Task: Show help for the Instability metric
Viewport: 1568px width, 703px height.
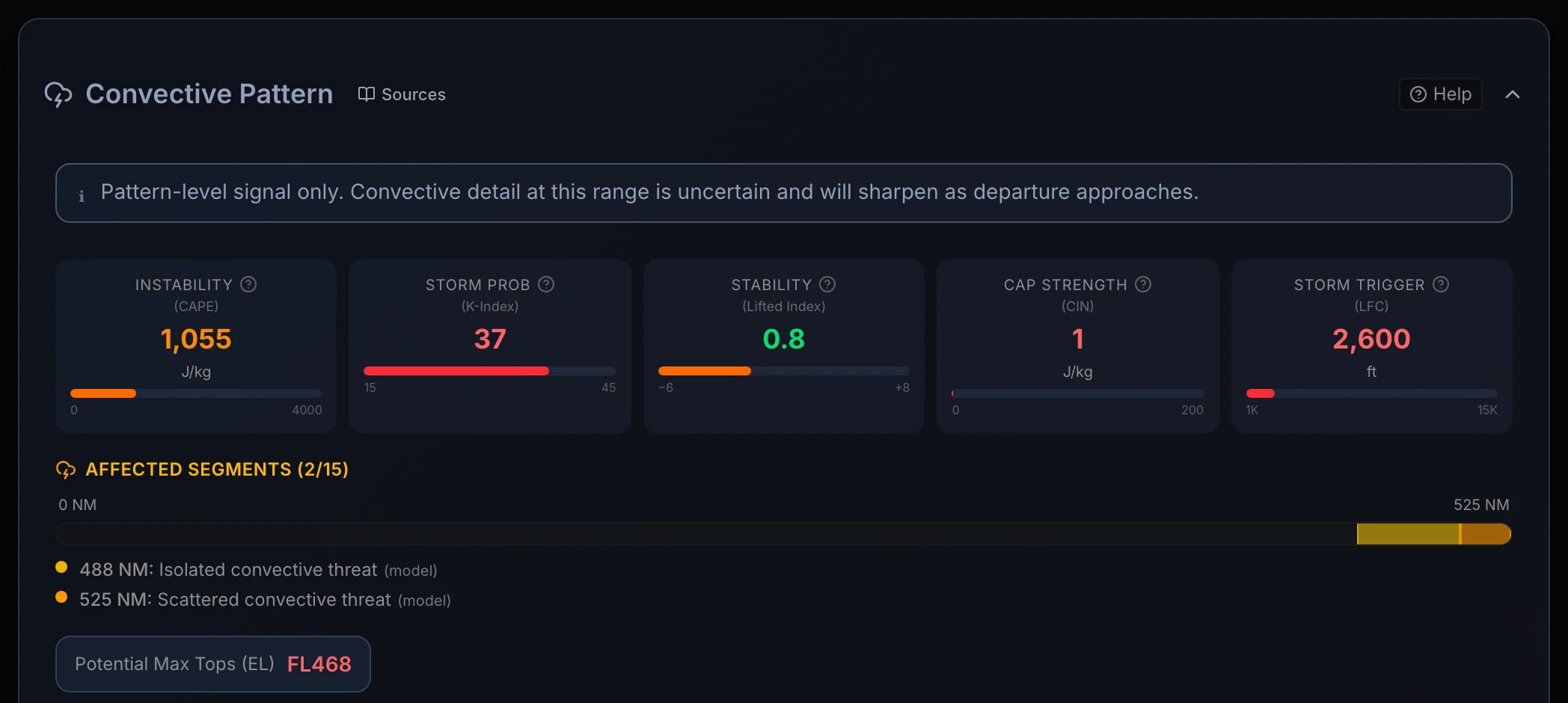Action: point(248,284)
